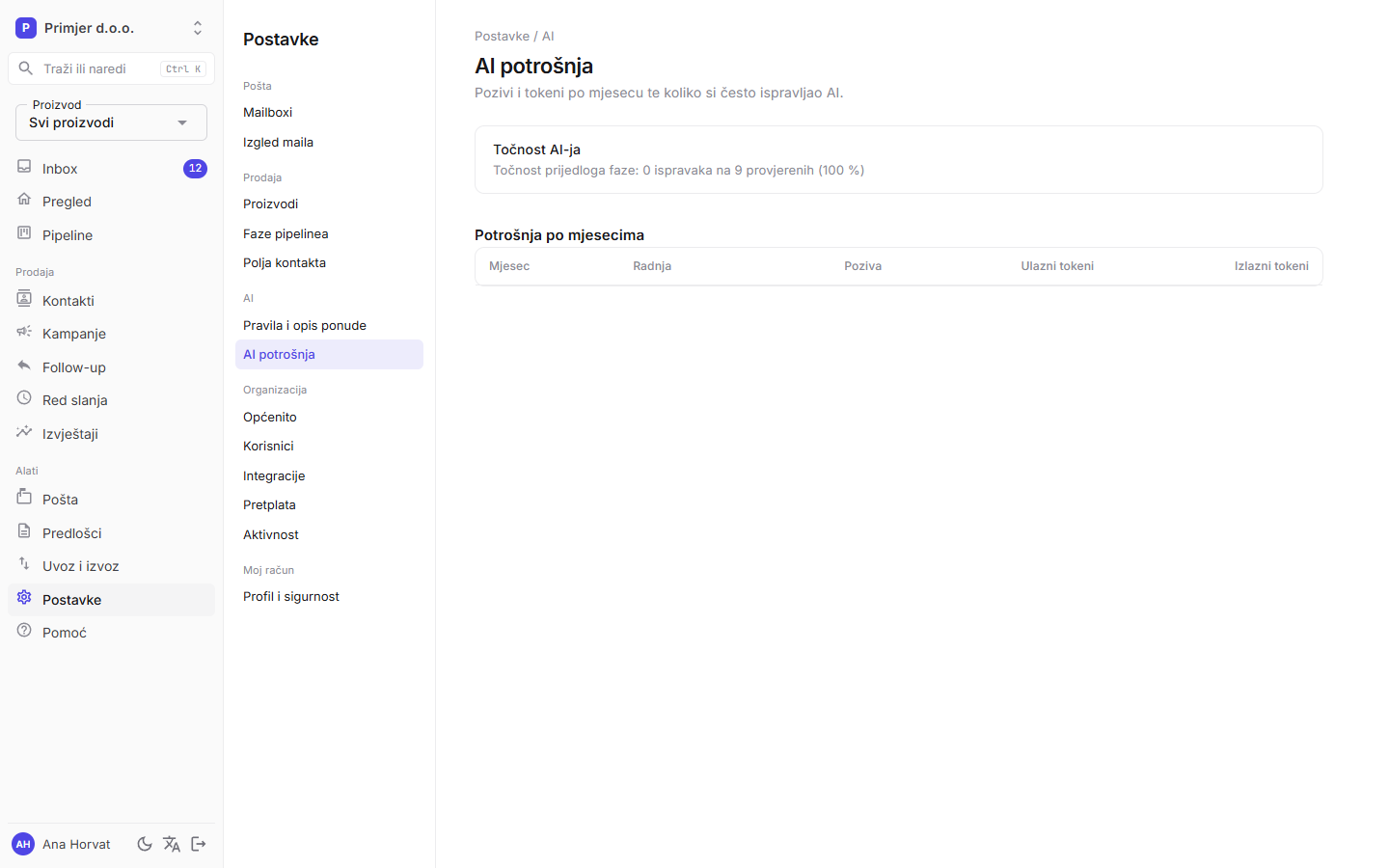
Task: Click the Red slanja clock icon
Action: tap(24, 398)
